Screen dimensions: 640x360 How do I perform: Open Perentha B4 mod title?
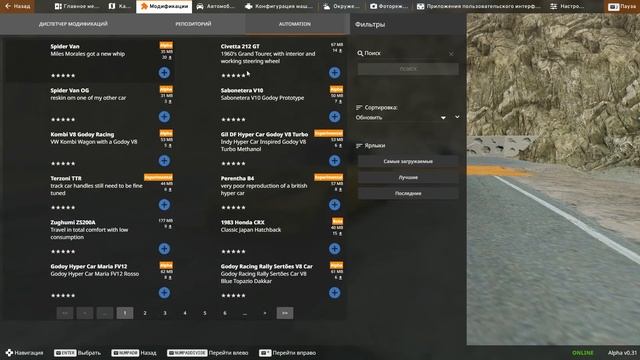coord(237,178)
